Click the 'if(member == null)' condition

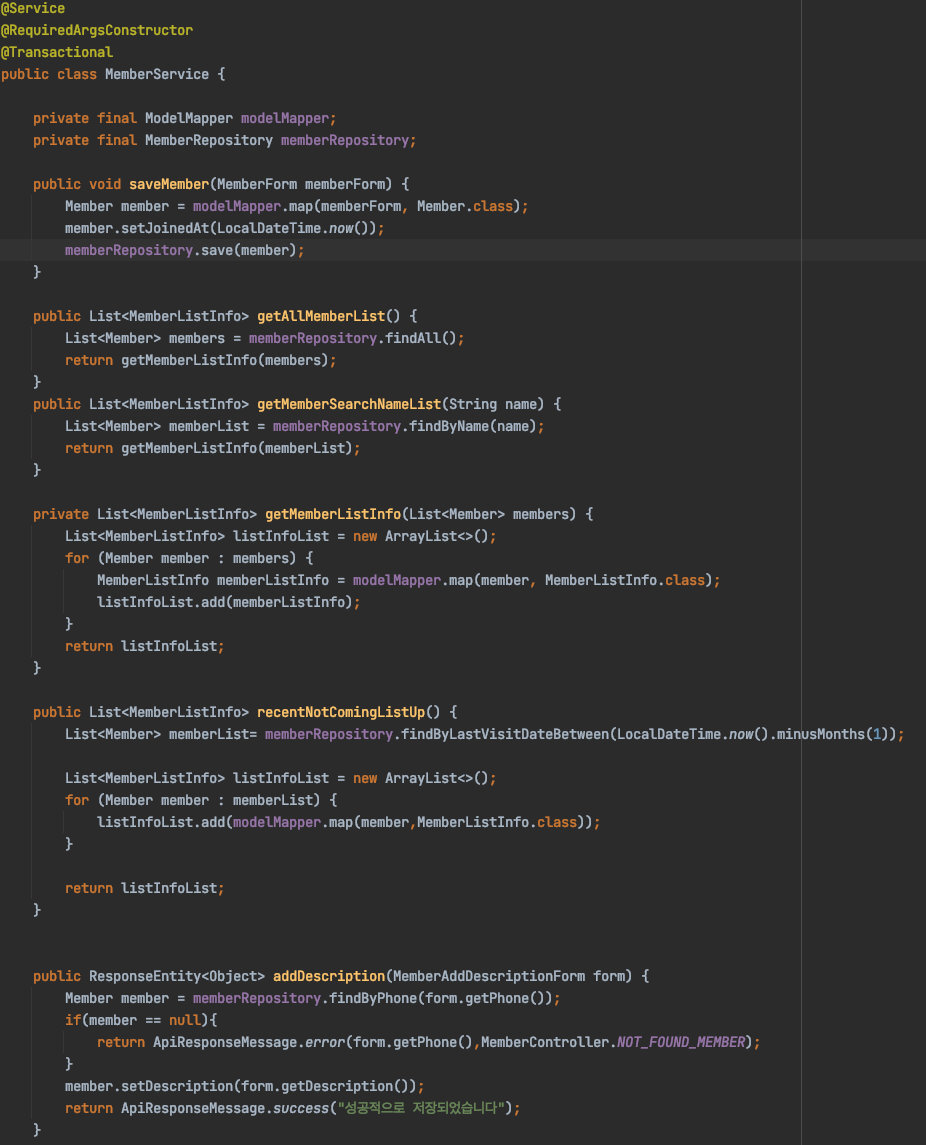click(x=137, y=1020)
